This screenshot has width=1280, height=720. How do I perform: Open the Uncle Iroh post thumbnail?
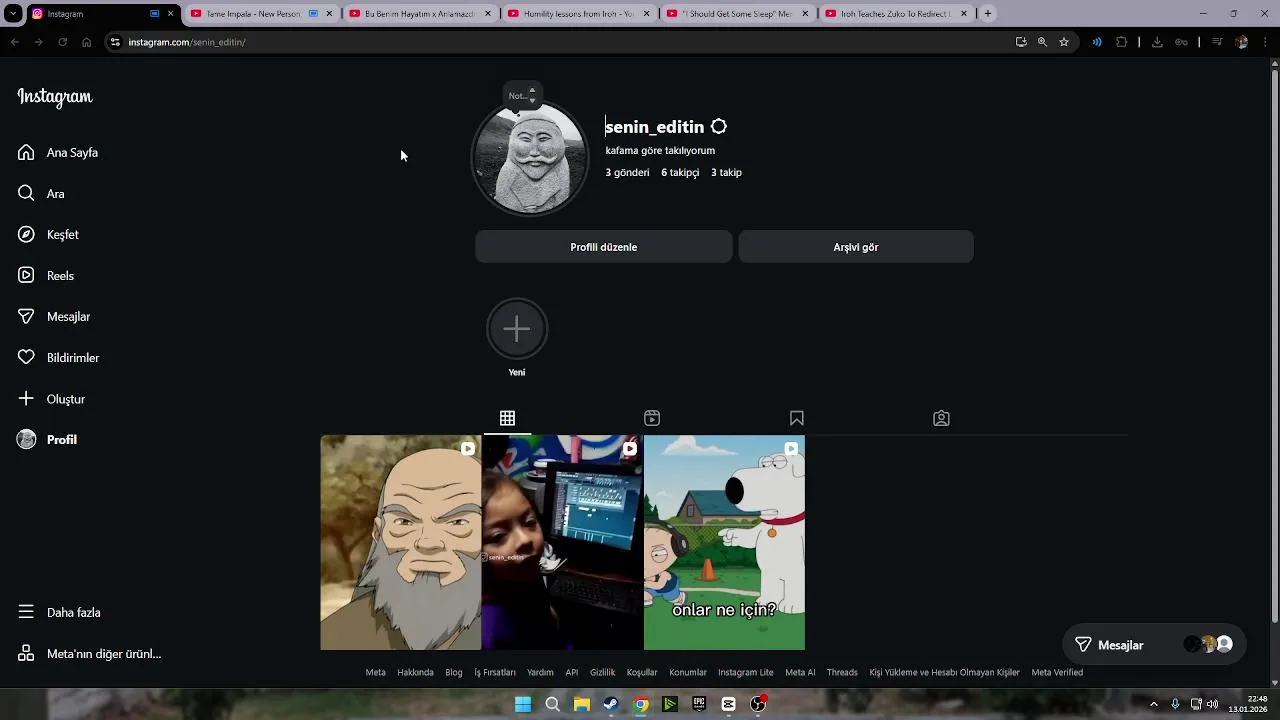click(400, 542)
